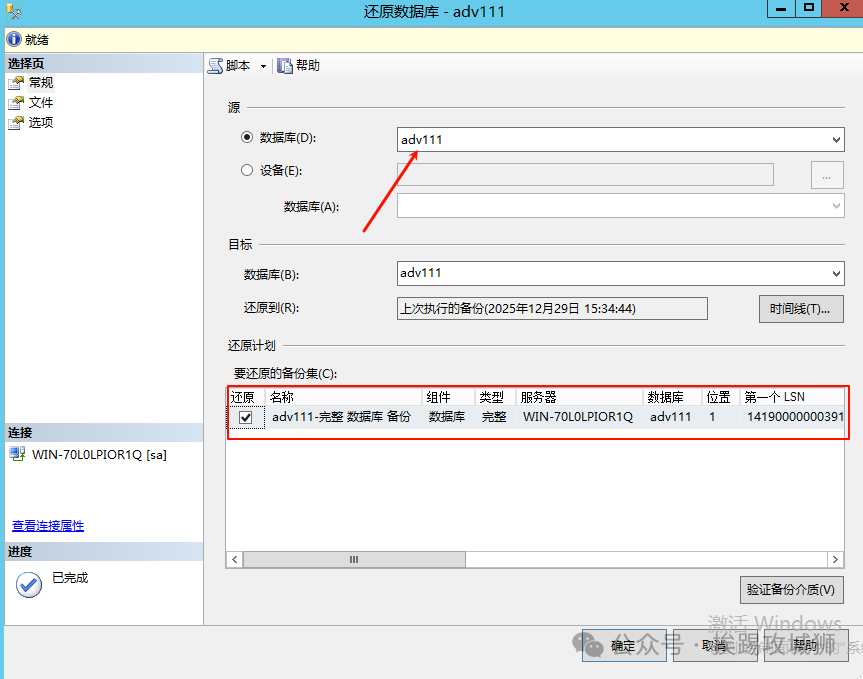Open the 查看连接属性 link

click(x=48, y=526)
